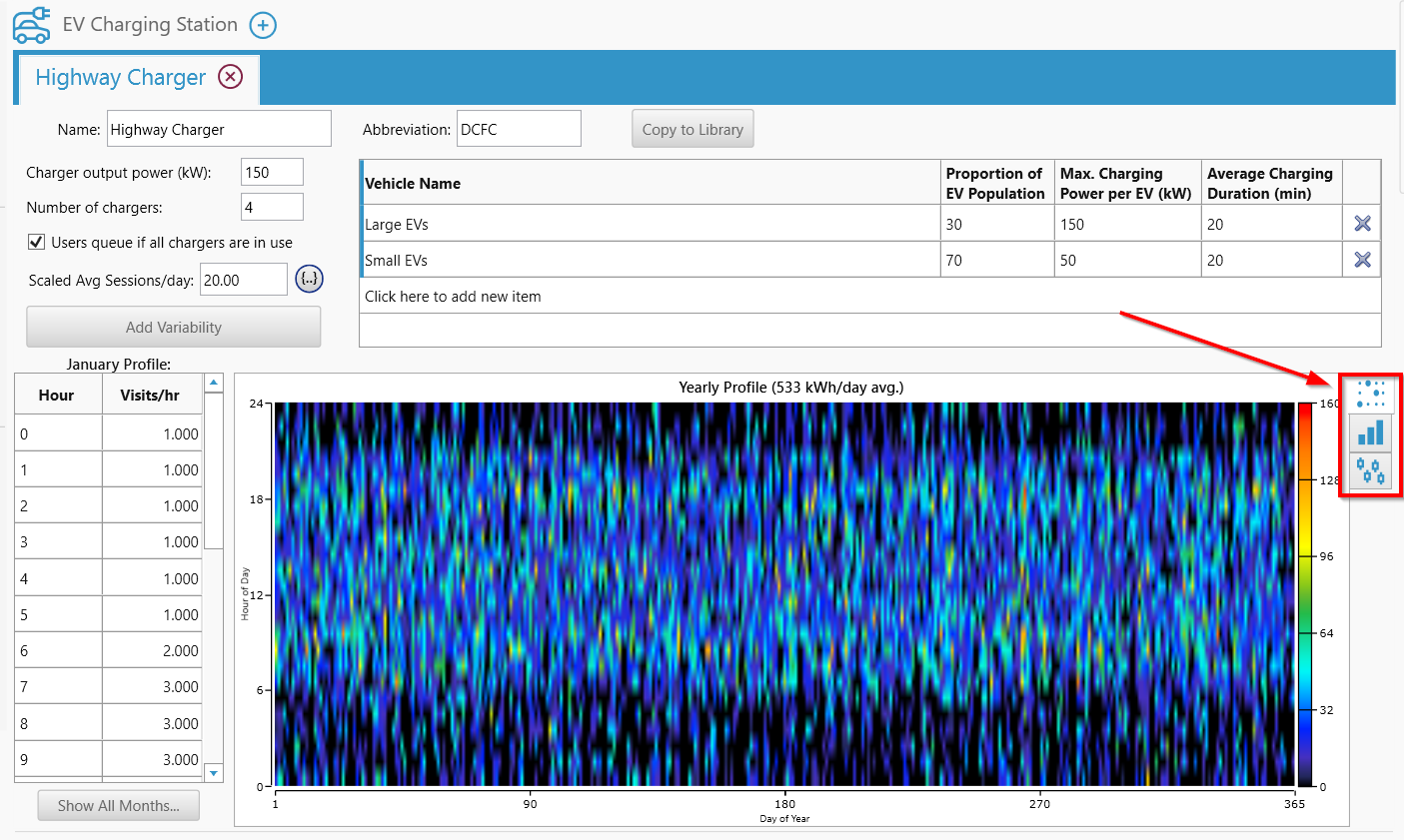Switch yearly profile to scatter dots view
This screenshot has height=840, width=1404.
click(x=1371, y=396)
